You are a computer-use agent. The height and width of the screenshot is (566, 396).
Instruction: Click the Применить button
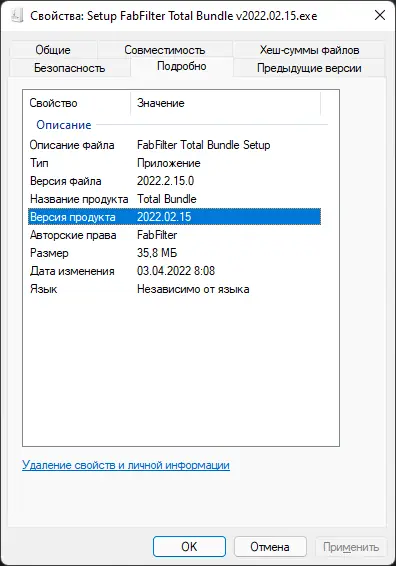(351, 547)
